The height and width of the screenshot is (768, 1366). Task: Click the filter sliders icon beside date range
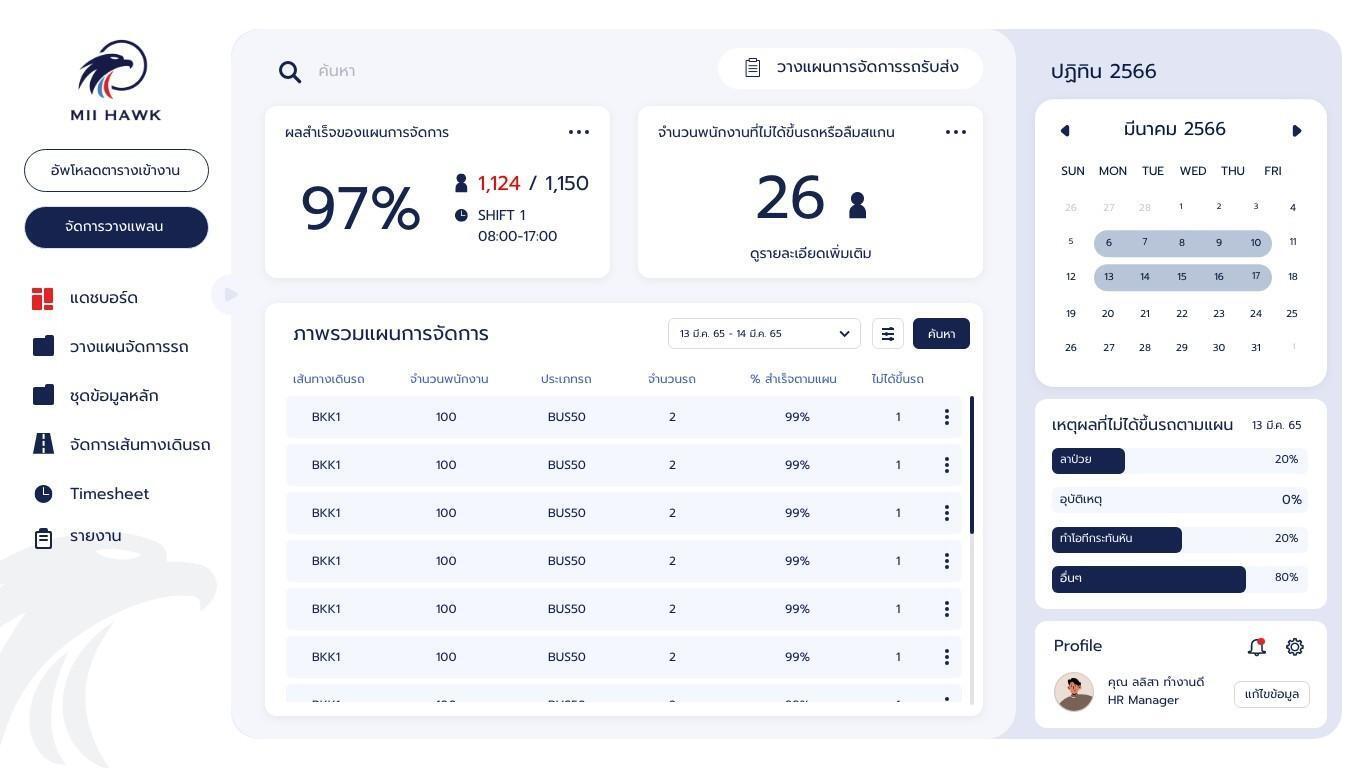[x=888, y=334]
